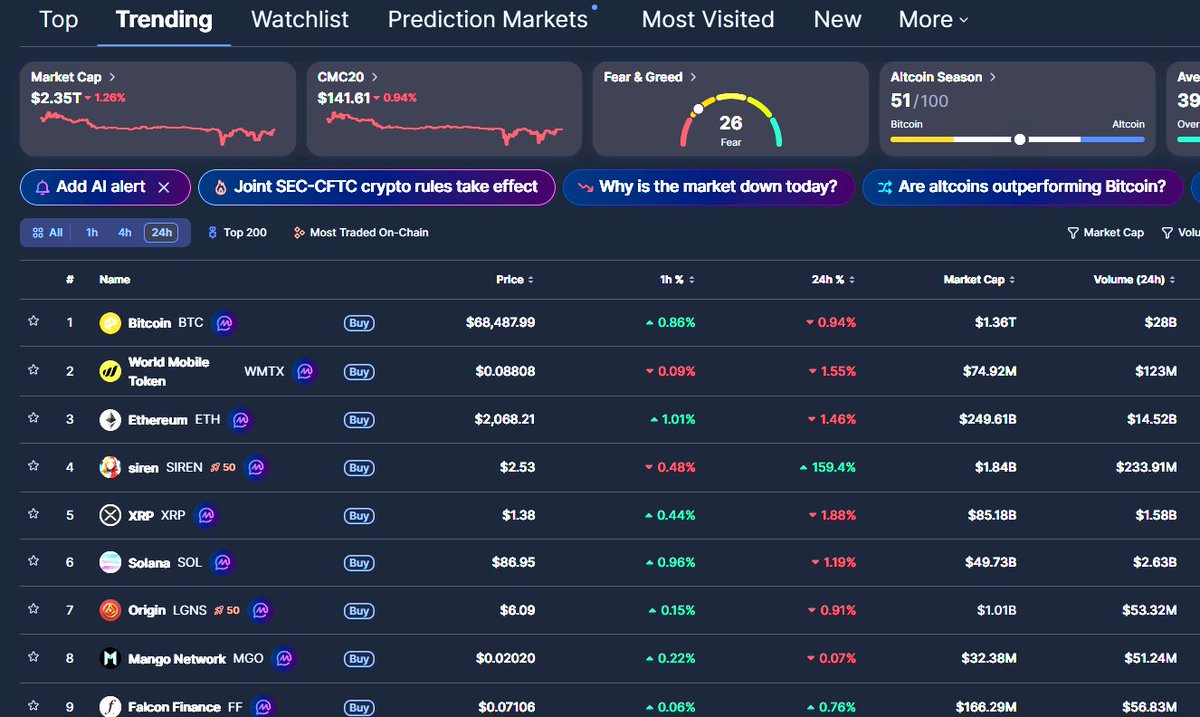Filter by Top 200 coins
The width and height of the screenshot is (1200, 717).
point(237,232)
